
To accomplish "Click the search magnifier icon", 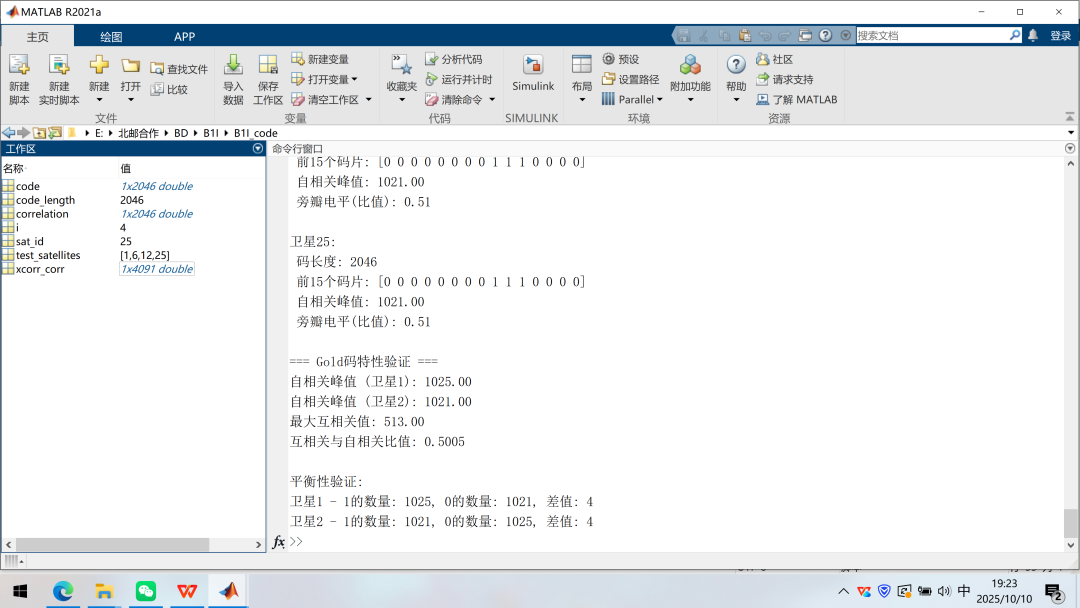I will click(1015, 35).
